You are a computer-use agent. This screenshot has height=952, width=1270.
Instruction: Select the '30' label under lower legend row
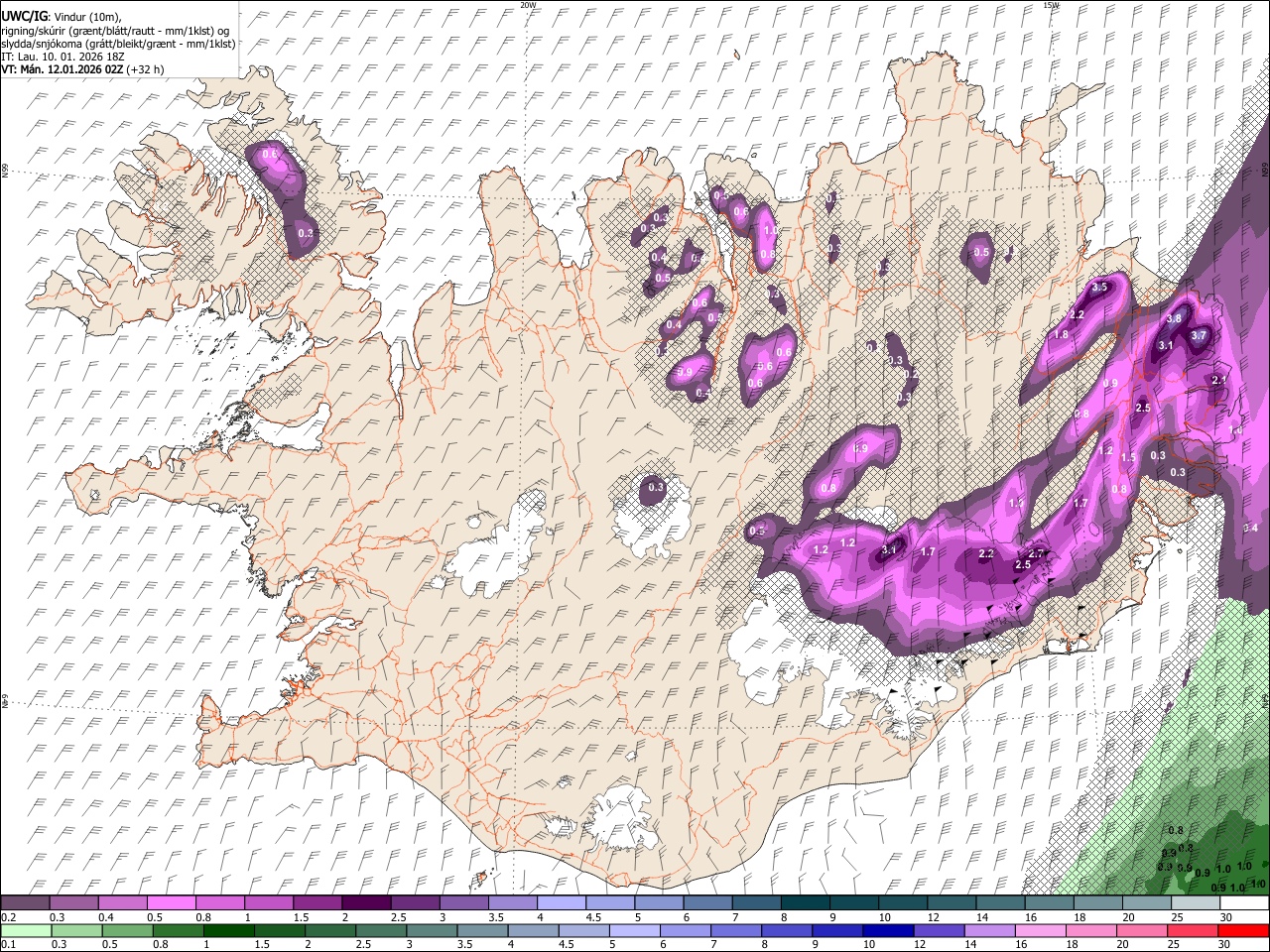(x=1225, y=944)
